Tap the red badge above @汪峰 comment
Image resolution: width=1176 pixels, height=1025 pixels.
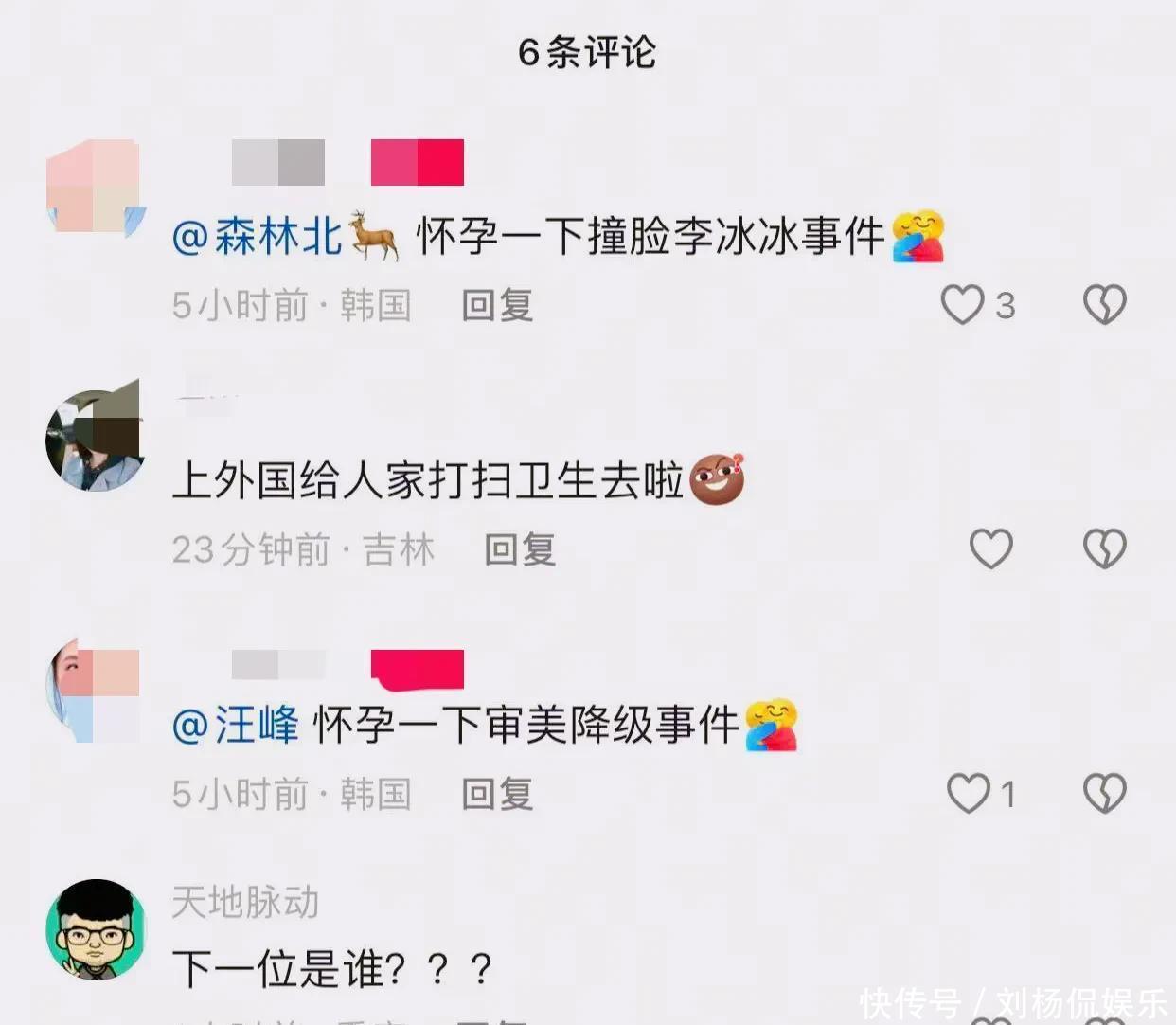(418, 669)
